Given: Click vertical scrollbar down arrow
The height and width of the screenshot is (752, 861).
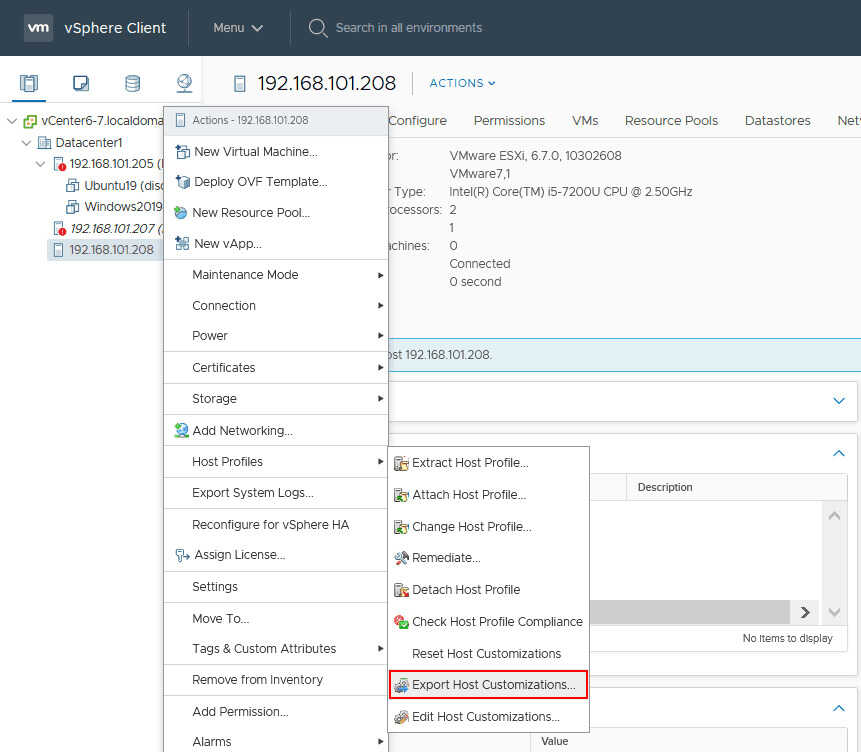Looking at the screenshot, I should tap(834, 612).
